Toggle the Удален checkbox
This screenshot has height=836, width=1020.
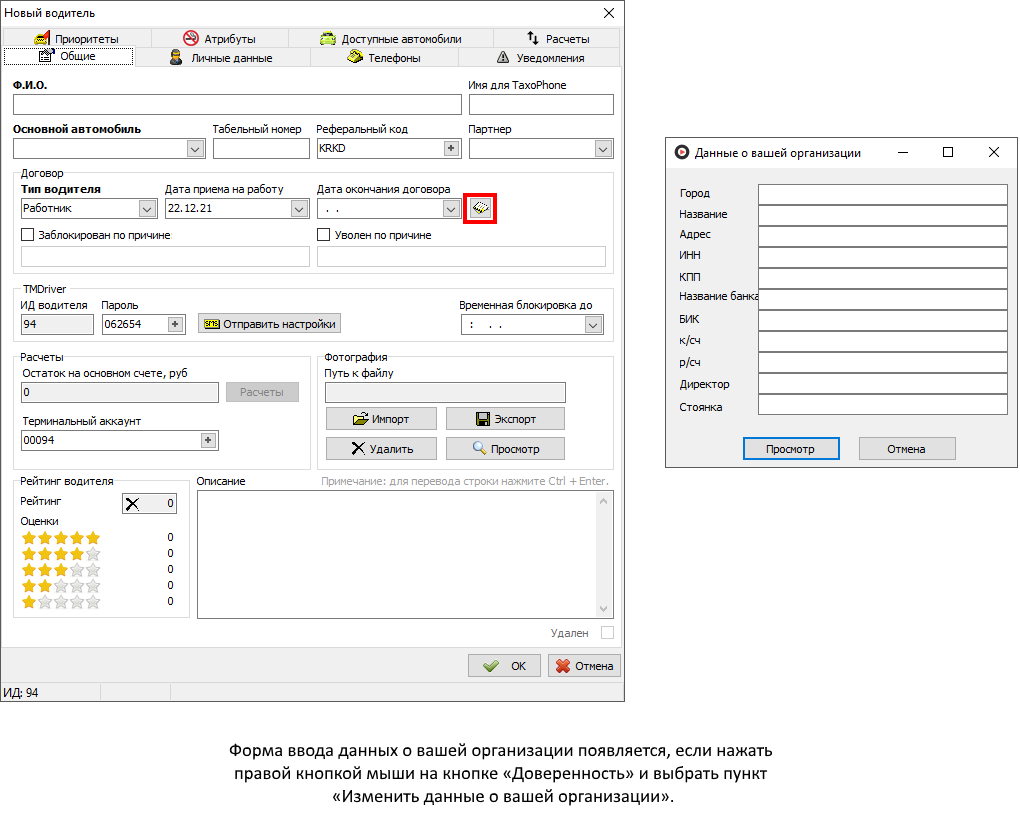point(606,633)
